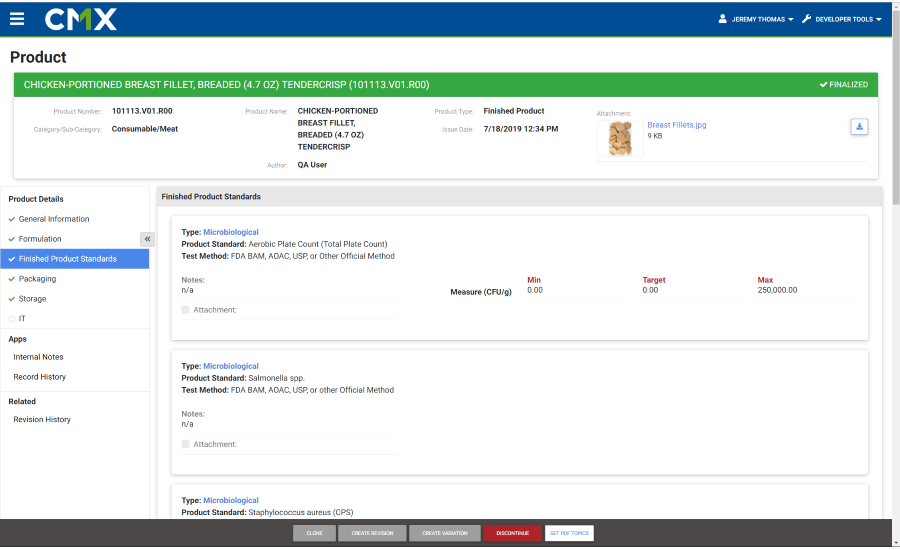Click the Finalized checkmark status icon
Viewport: 900px width, 550px height.
[x=822, y=85]
